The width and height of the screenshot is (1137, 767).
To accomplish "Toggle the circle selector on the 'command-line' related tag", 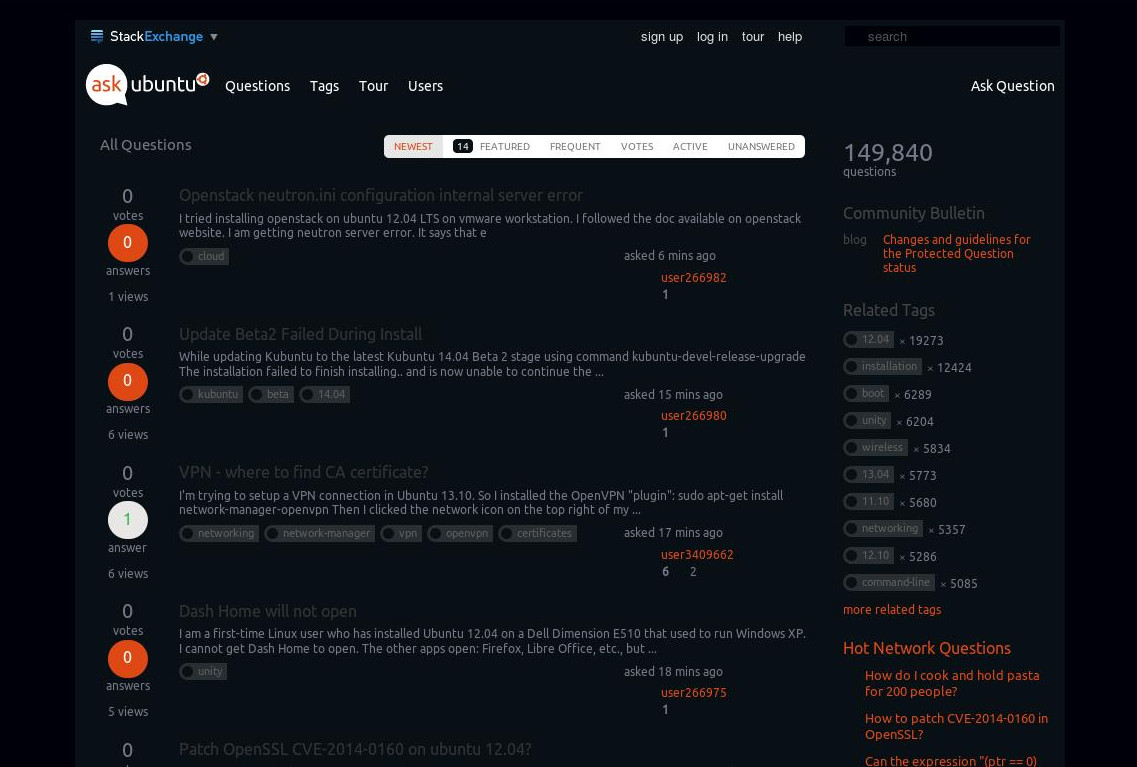I will [x=851, y=582].
